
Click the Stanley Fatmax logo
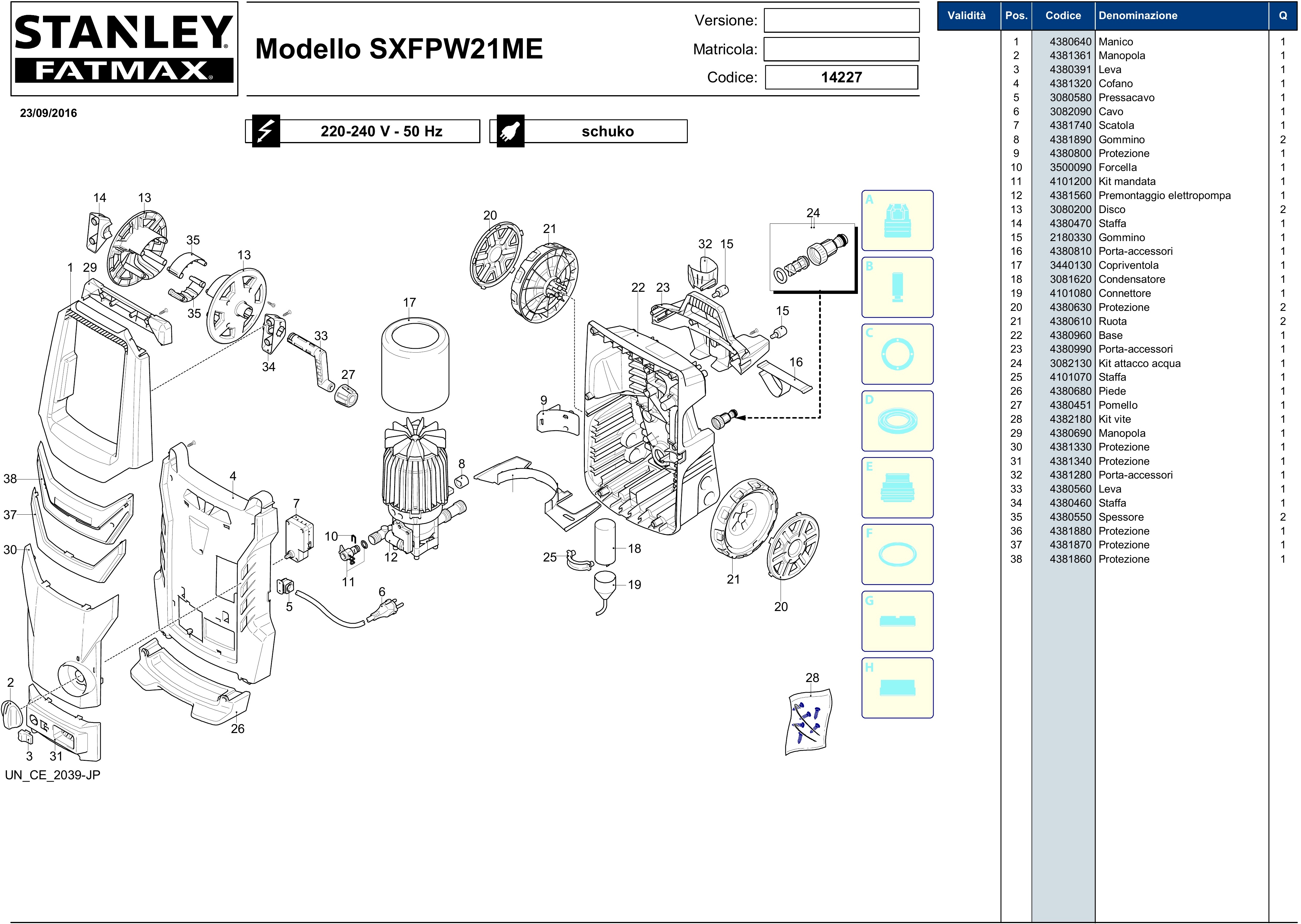[x=124, y=48]
